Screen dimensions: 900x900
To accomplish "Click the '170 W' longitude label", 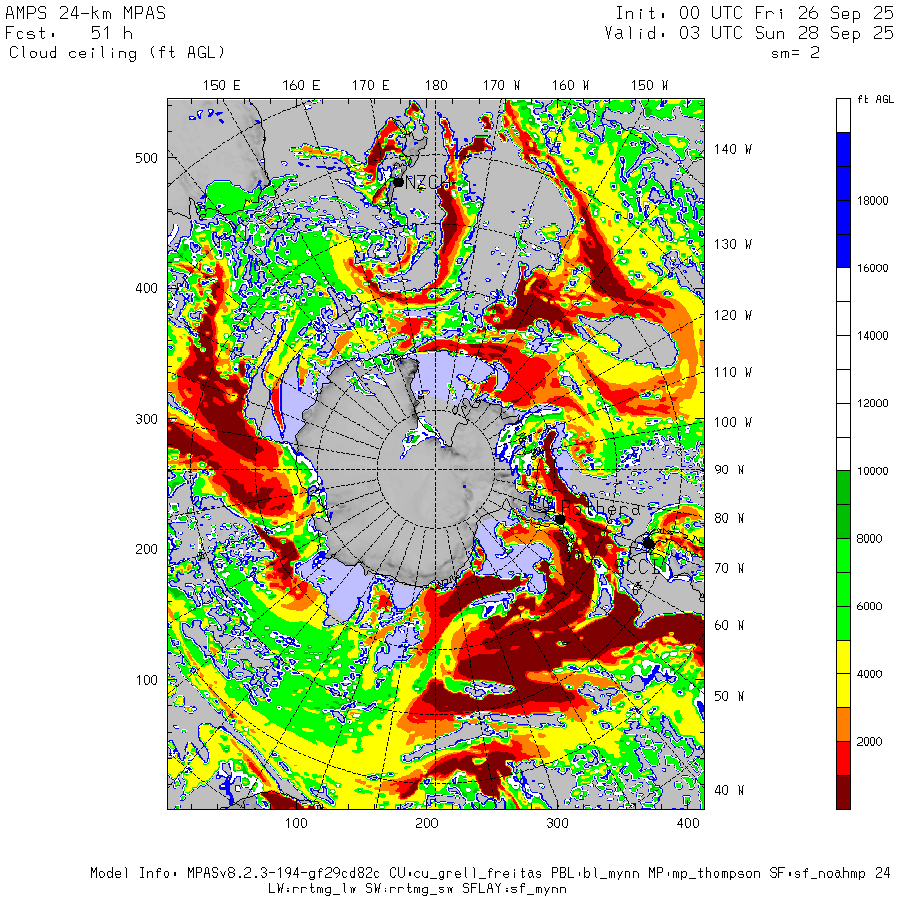I will (501, 86).
